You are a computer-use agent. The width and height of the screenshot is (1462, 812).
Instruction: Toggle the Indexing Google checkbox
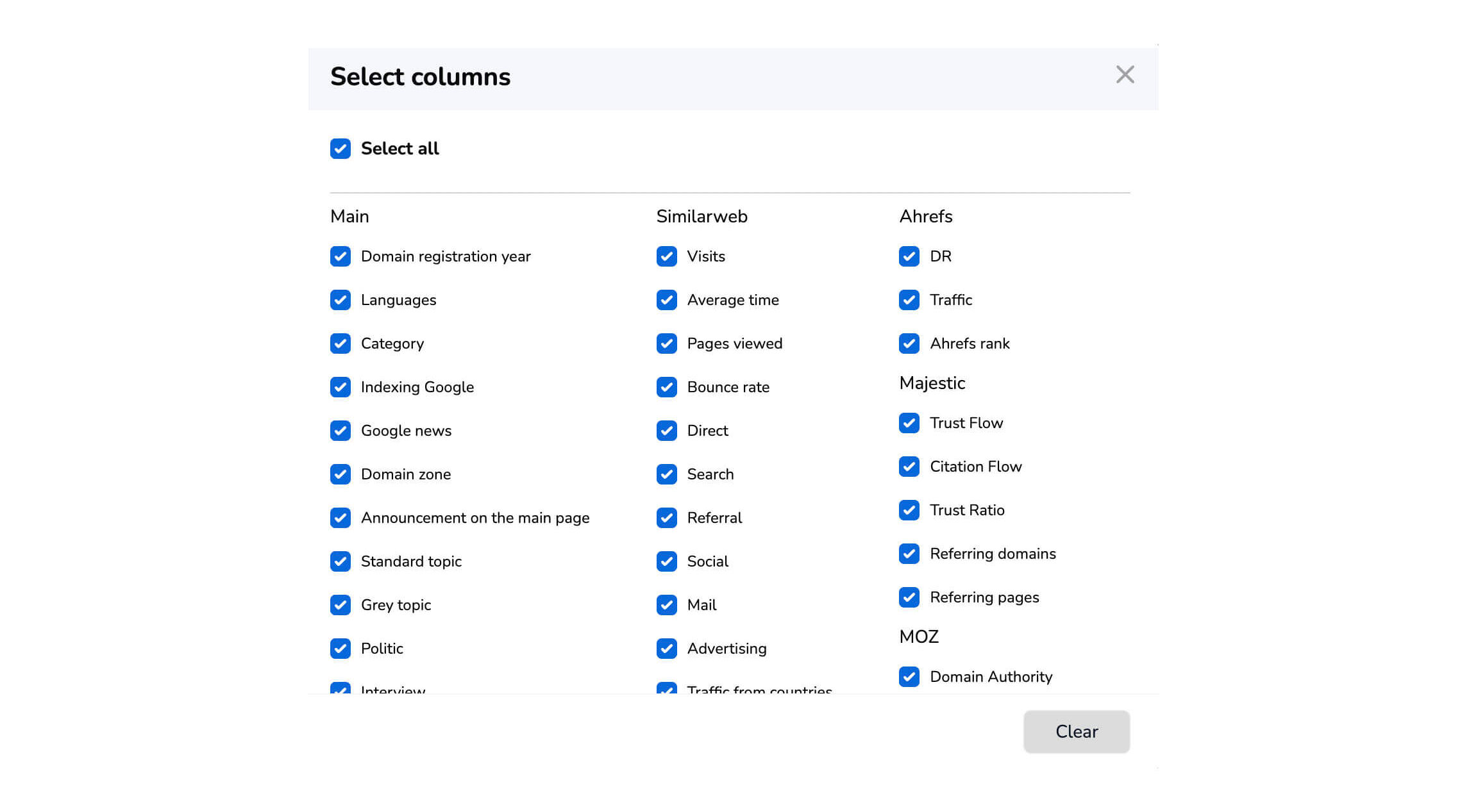click(340, 387)
